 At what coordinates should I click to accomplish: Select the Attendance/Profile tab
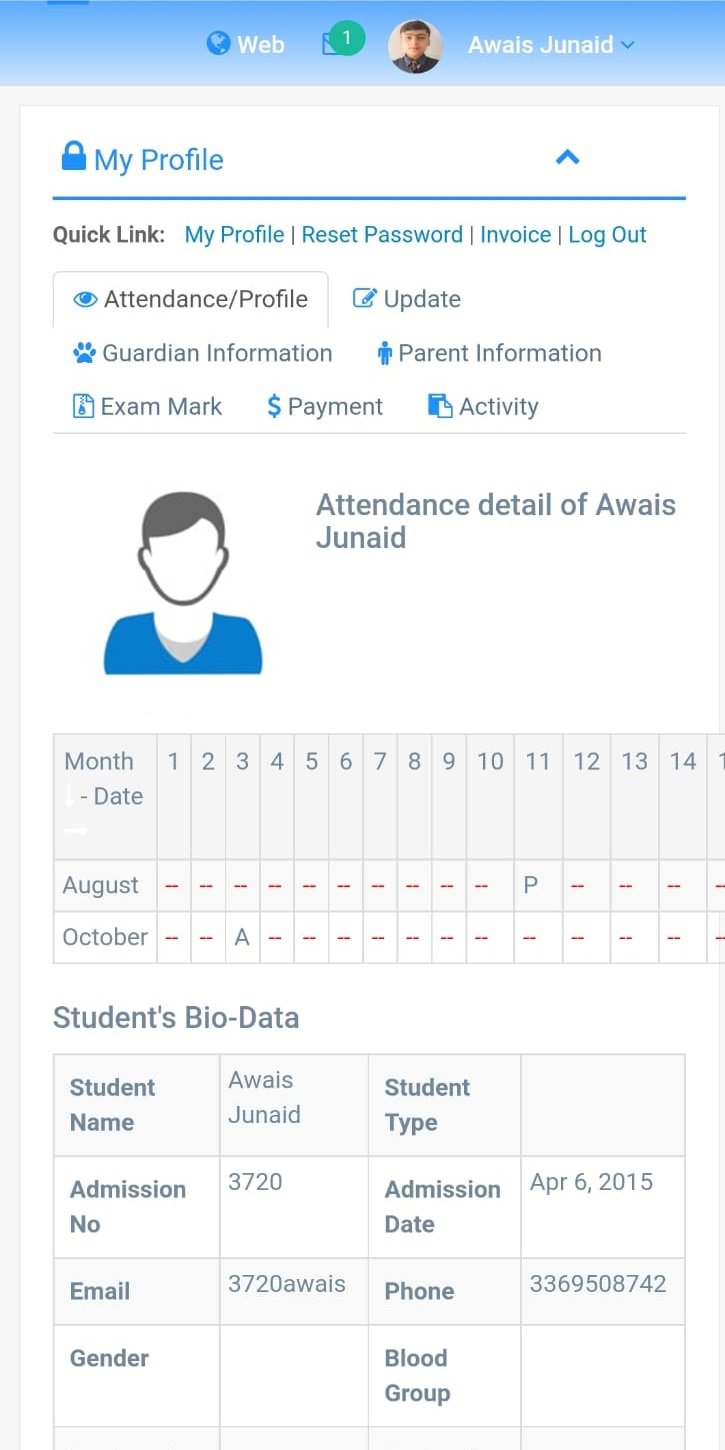(x=191, y=299)
